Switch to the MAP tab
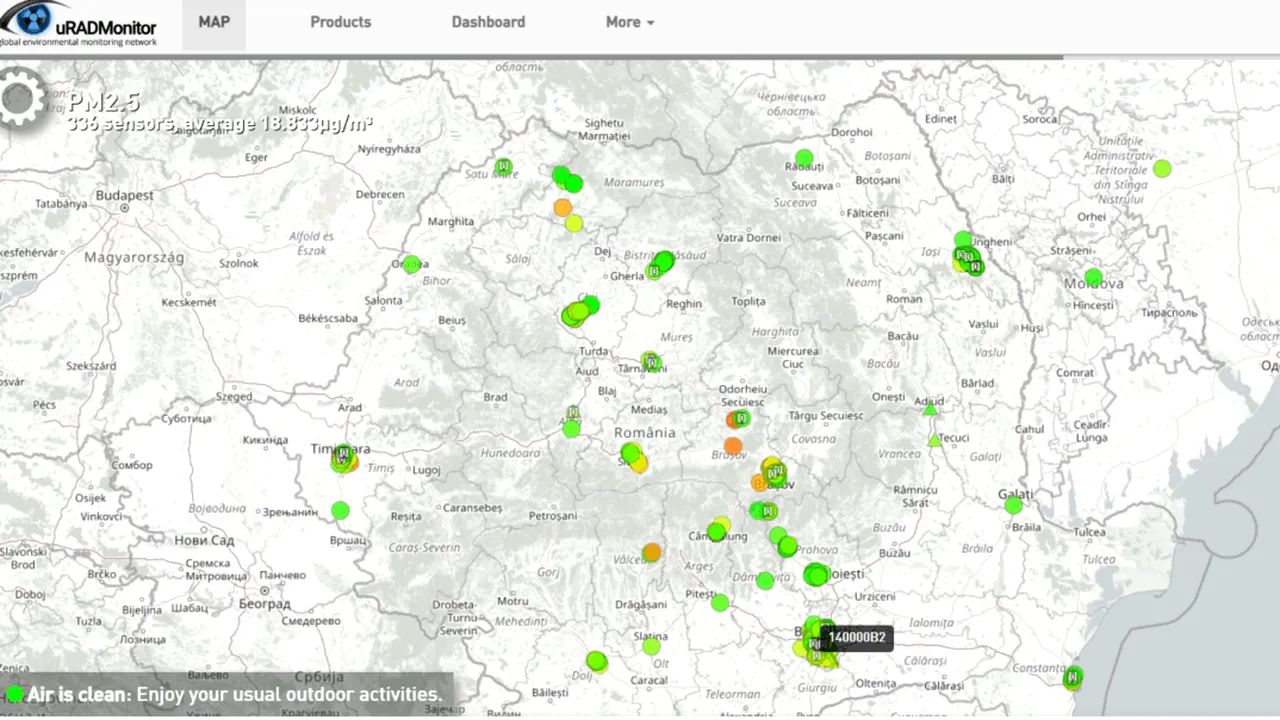The width and height of the screenshot is (1280, 720). coord(214,22)
